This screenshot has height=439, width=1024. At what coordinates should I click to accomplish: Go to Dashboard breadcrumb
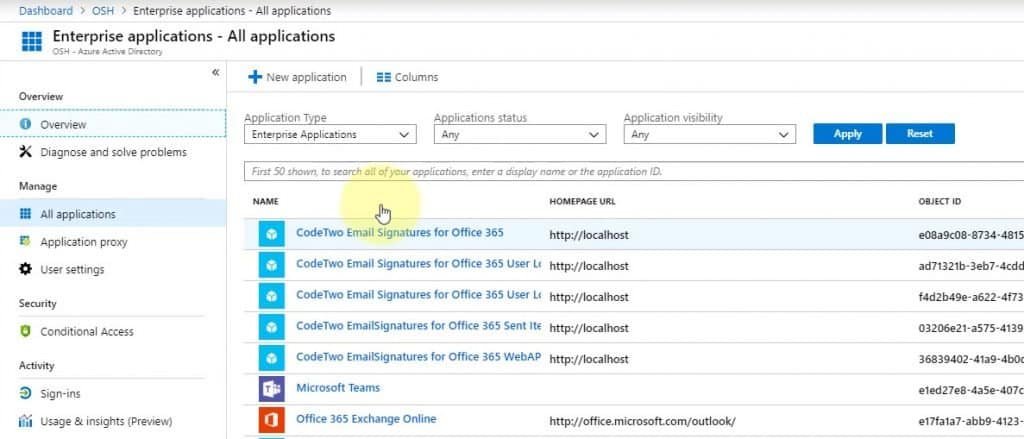pyautogui.click(x=46, y=10)
